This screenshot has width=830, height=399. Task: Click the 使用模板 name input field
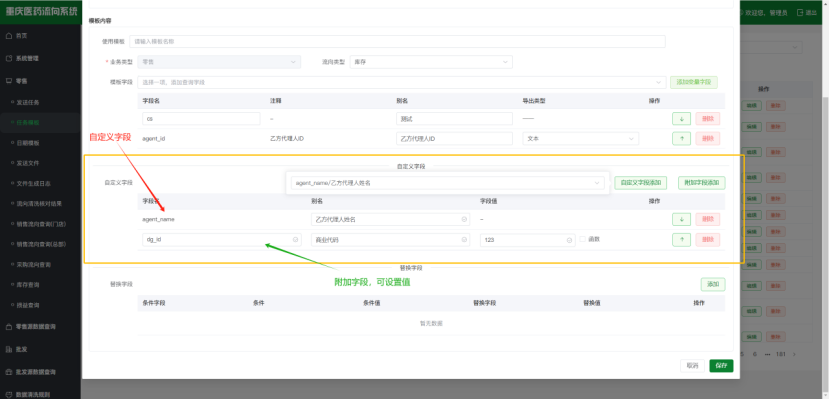[x=397, y=41]
